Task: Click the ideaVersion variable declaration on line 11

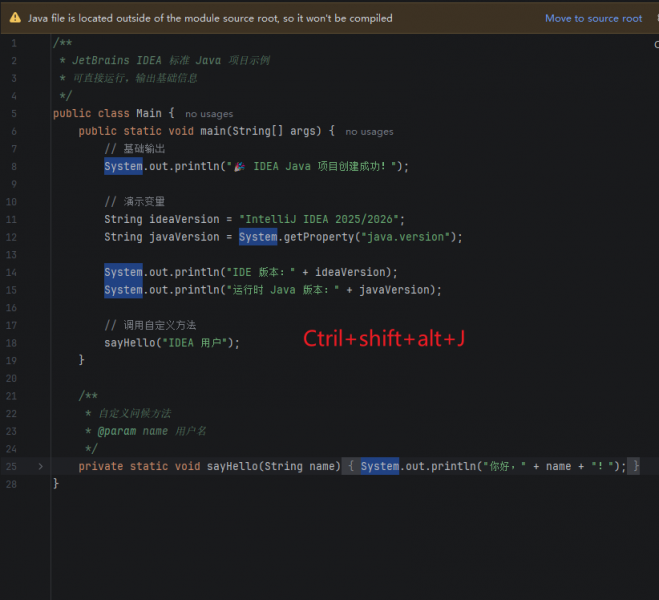Action: pos(184,219)
